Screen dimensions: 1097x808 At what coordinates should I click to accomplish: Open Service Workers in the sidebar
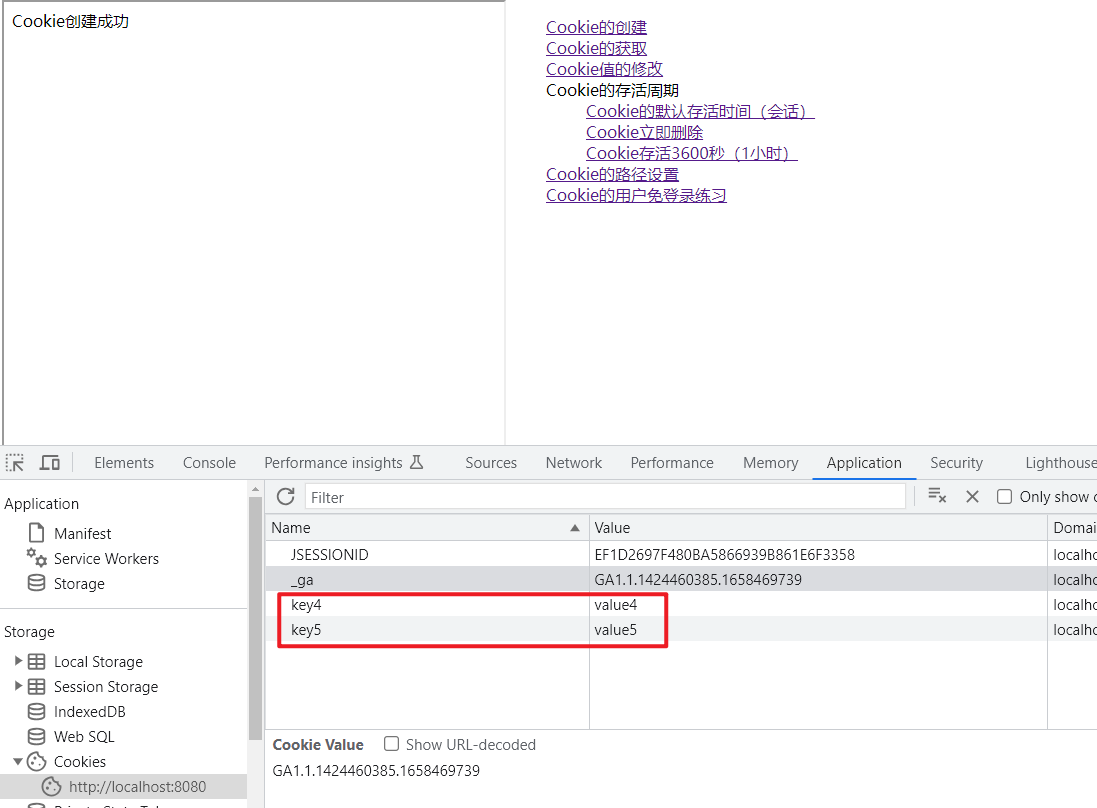(x=106, y=559)
